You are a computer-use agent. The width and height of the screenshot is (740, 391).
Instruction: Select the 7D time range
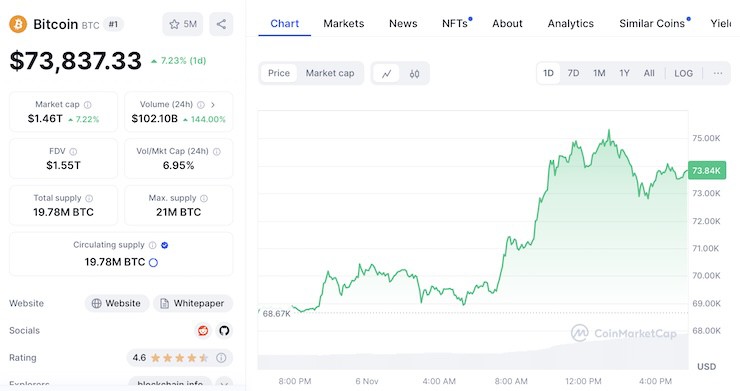click(573, 73)
